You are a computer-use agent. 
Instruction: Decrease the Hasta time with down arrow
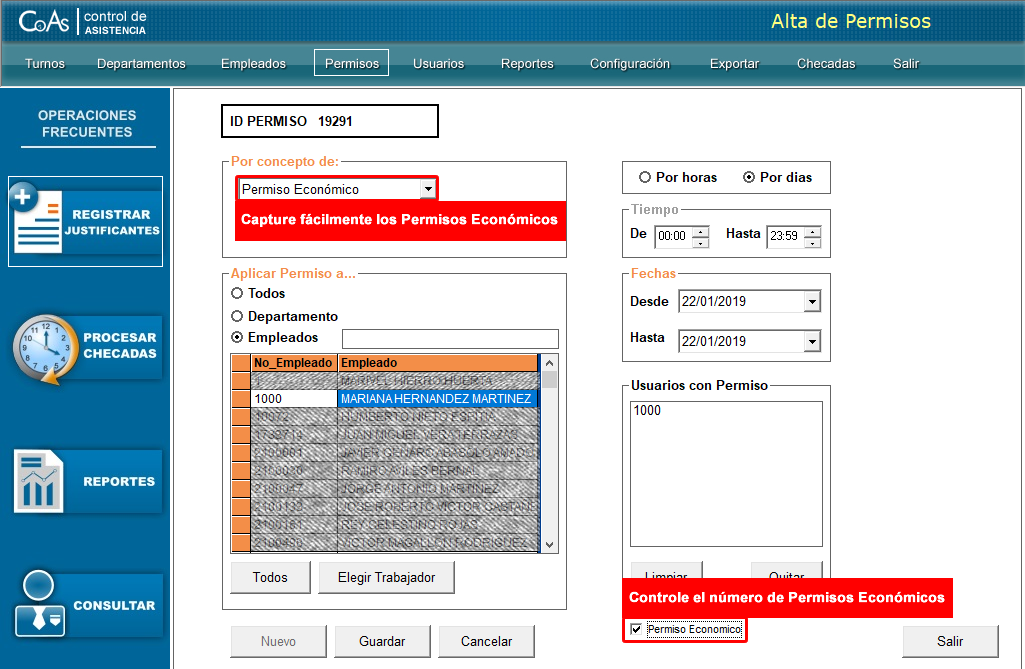[x=813, y=242]
